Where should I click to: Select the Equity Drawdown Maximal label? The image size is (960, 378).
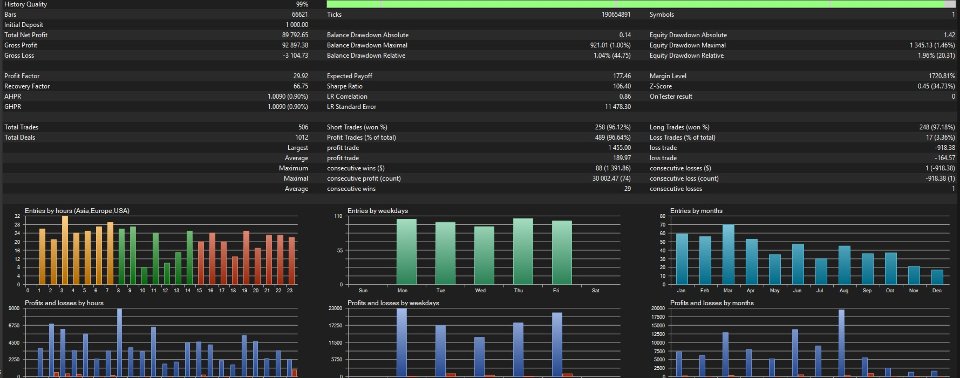688,45
